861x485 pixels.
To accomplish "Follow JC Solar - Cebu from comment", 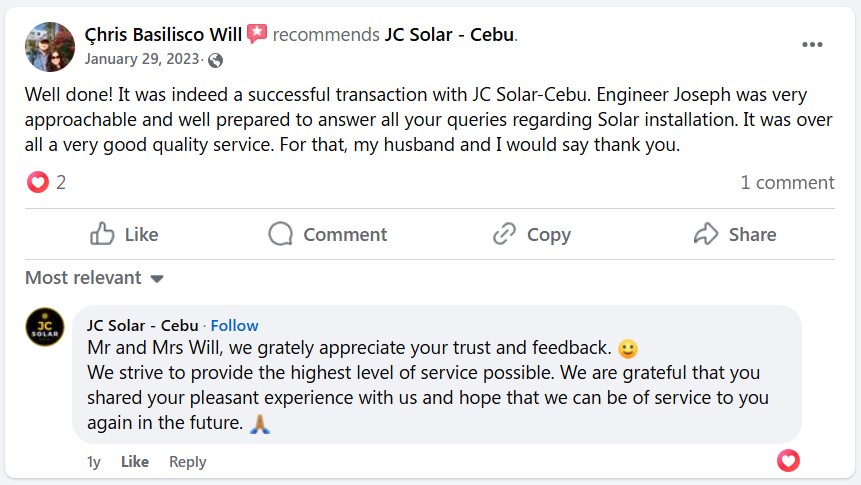I will (x=234, y=325).
